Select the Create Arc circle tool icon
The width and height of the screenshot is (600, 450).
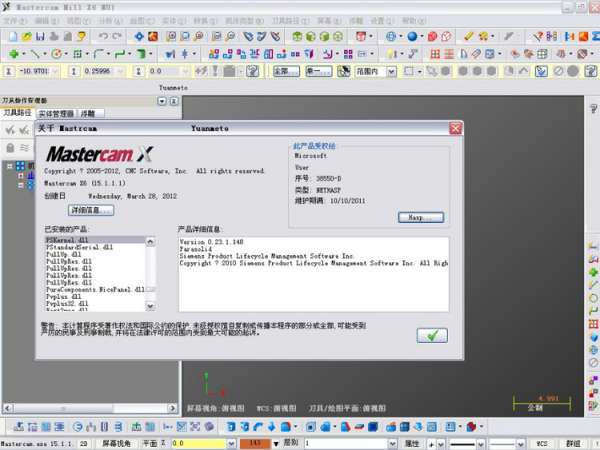[57, 54]
